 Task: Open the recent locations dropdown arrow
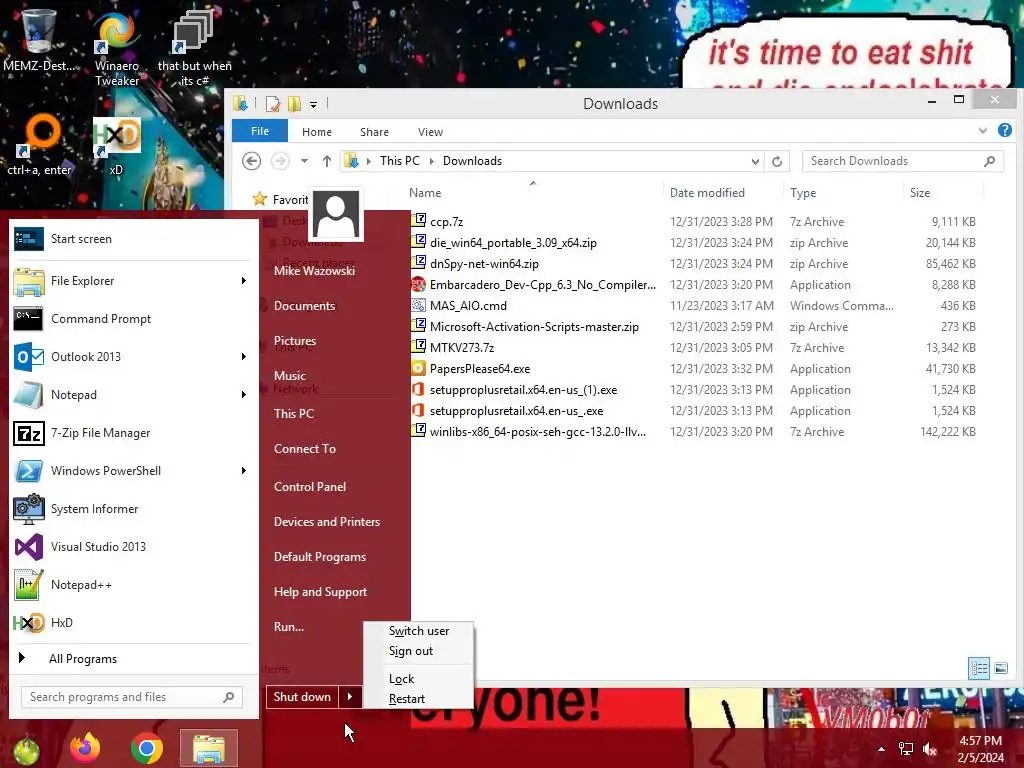304,161
